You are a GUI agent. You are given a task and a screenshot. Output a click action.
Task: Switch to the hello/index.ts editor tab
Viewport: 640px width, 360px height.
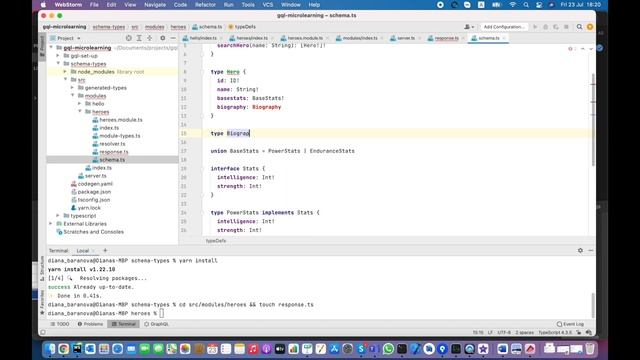point(203,38)
